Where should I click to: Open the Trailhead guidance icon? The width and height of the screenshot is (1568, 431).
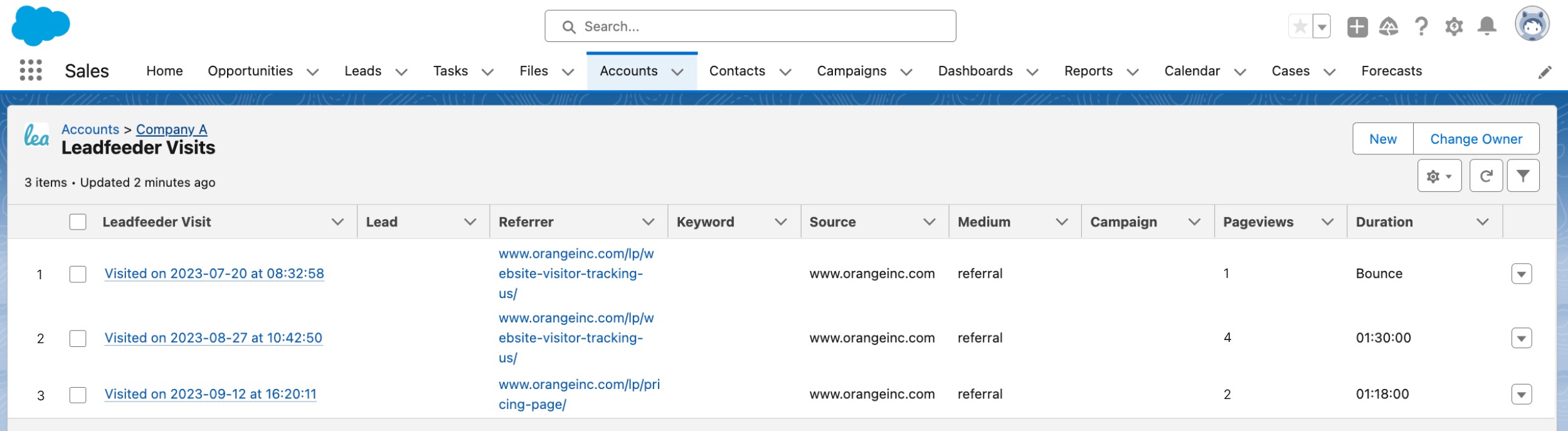pyautogui.click(x=1389, y=26)
